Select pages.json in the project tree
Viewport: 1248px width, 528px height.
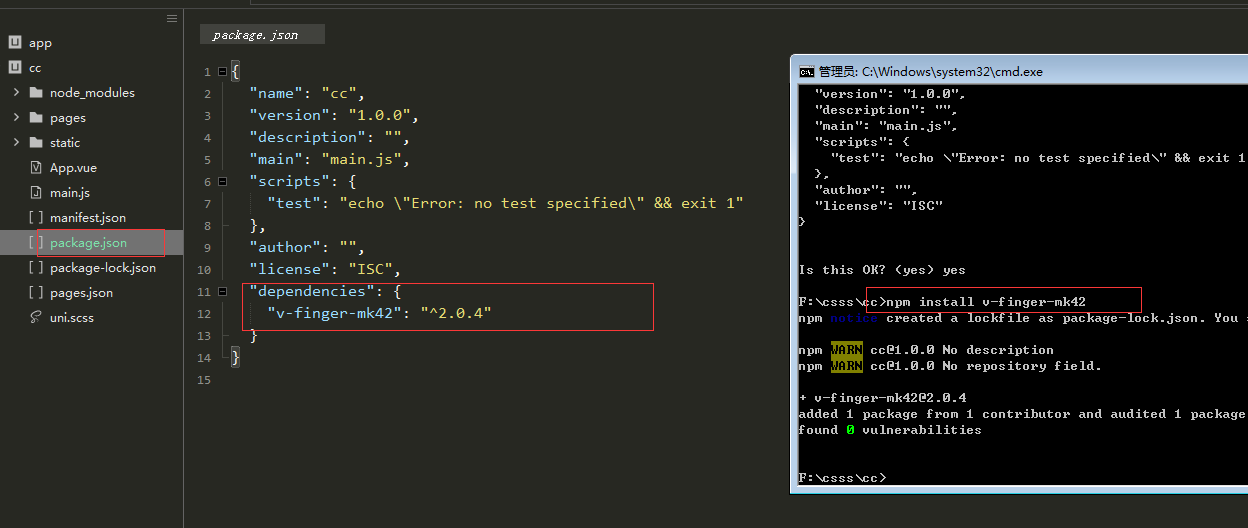81,293
